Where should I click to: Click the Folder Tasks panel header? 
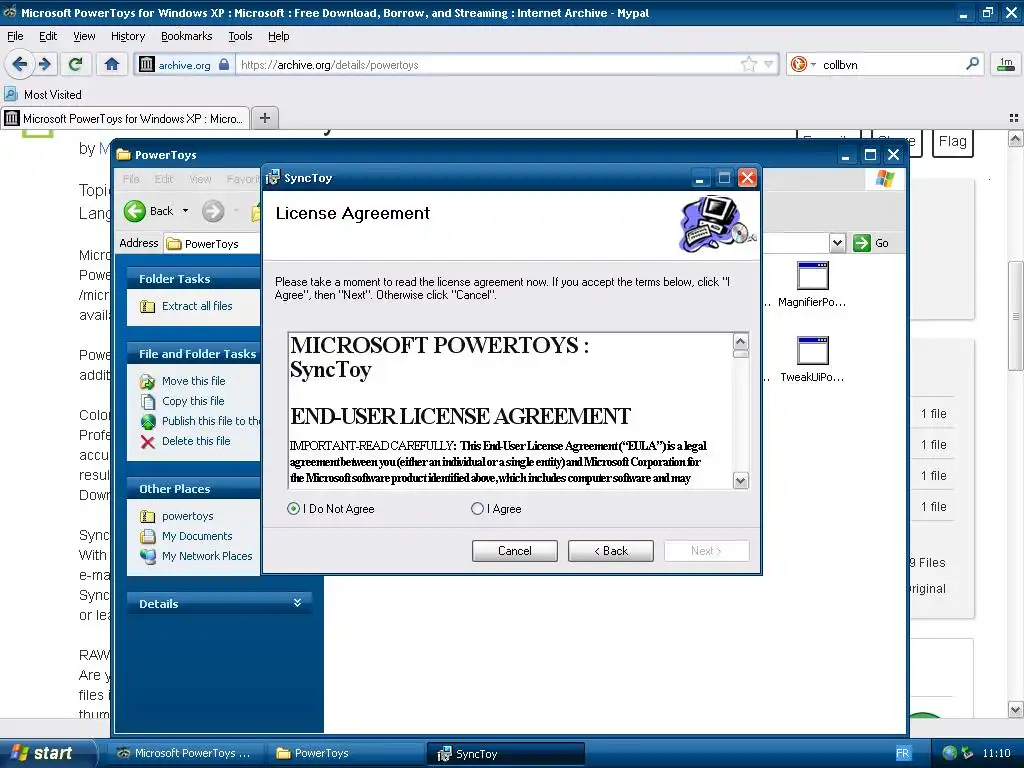[193, 278]
